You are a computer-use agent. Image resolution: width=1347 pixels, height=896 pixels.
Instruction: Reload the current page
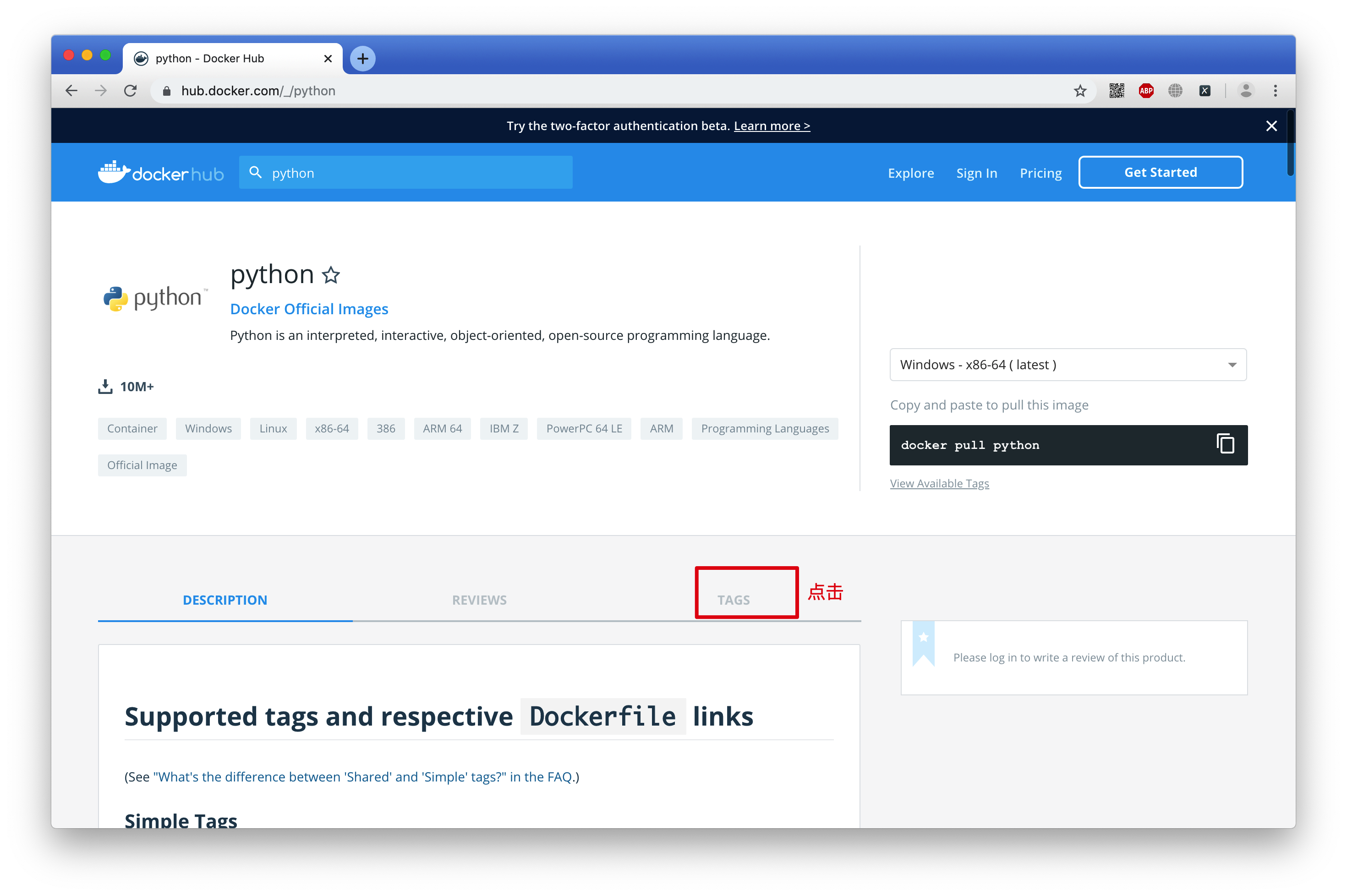point(130,91)
